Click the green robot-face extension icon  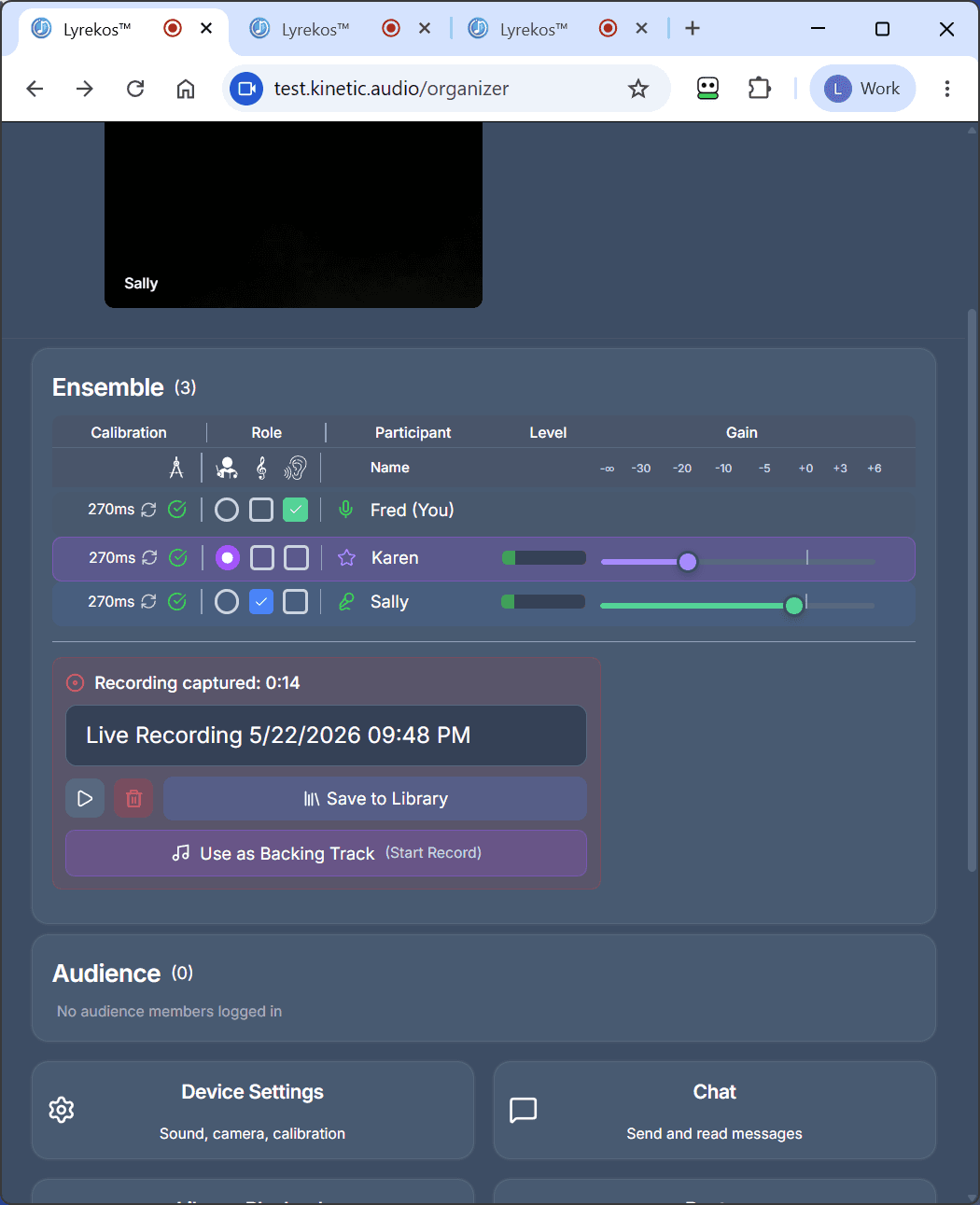[708, 89]
